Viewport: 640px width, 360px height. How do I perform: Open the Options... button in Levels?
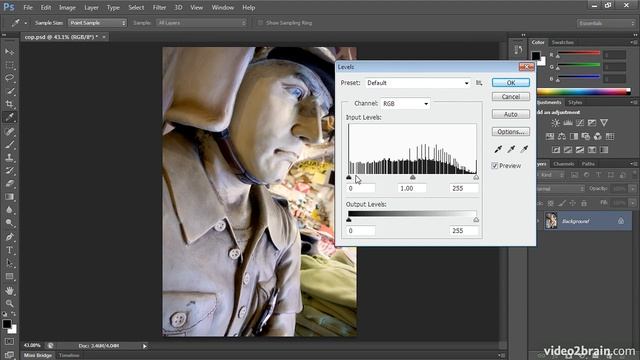point(511,132)
